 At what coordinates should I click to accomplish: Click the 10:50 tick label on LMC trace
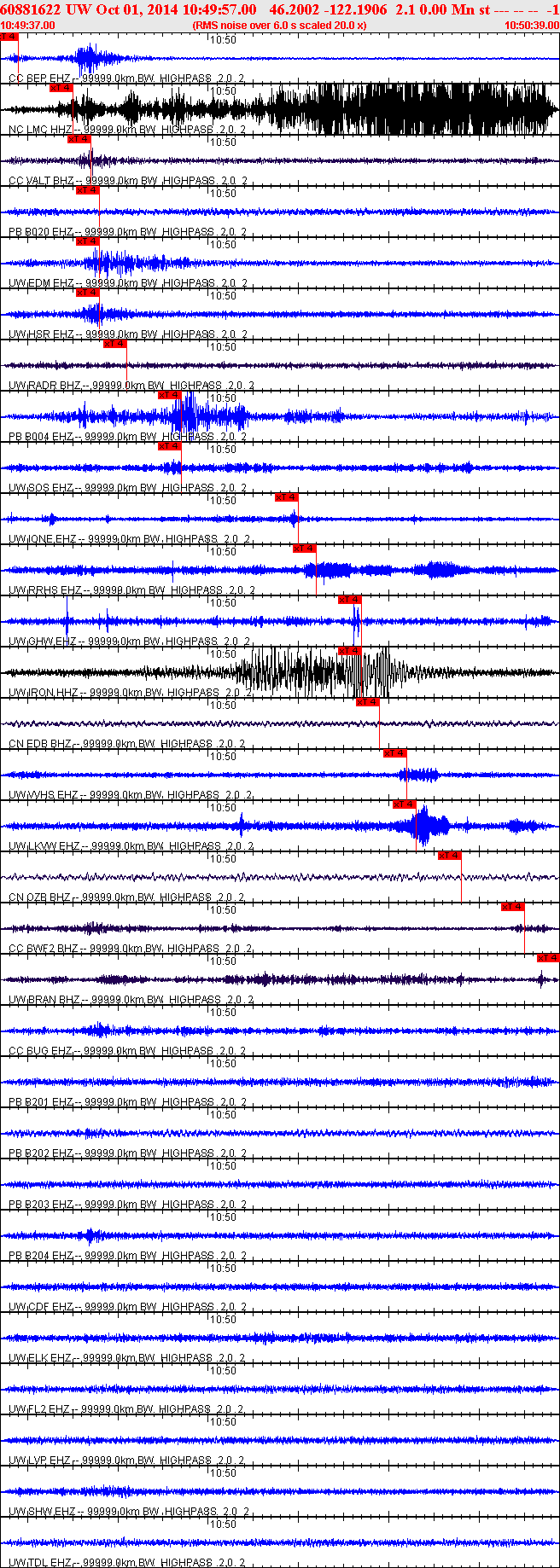(224, 90)
